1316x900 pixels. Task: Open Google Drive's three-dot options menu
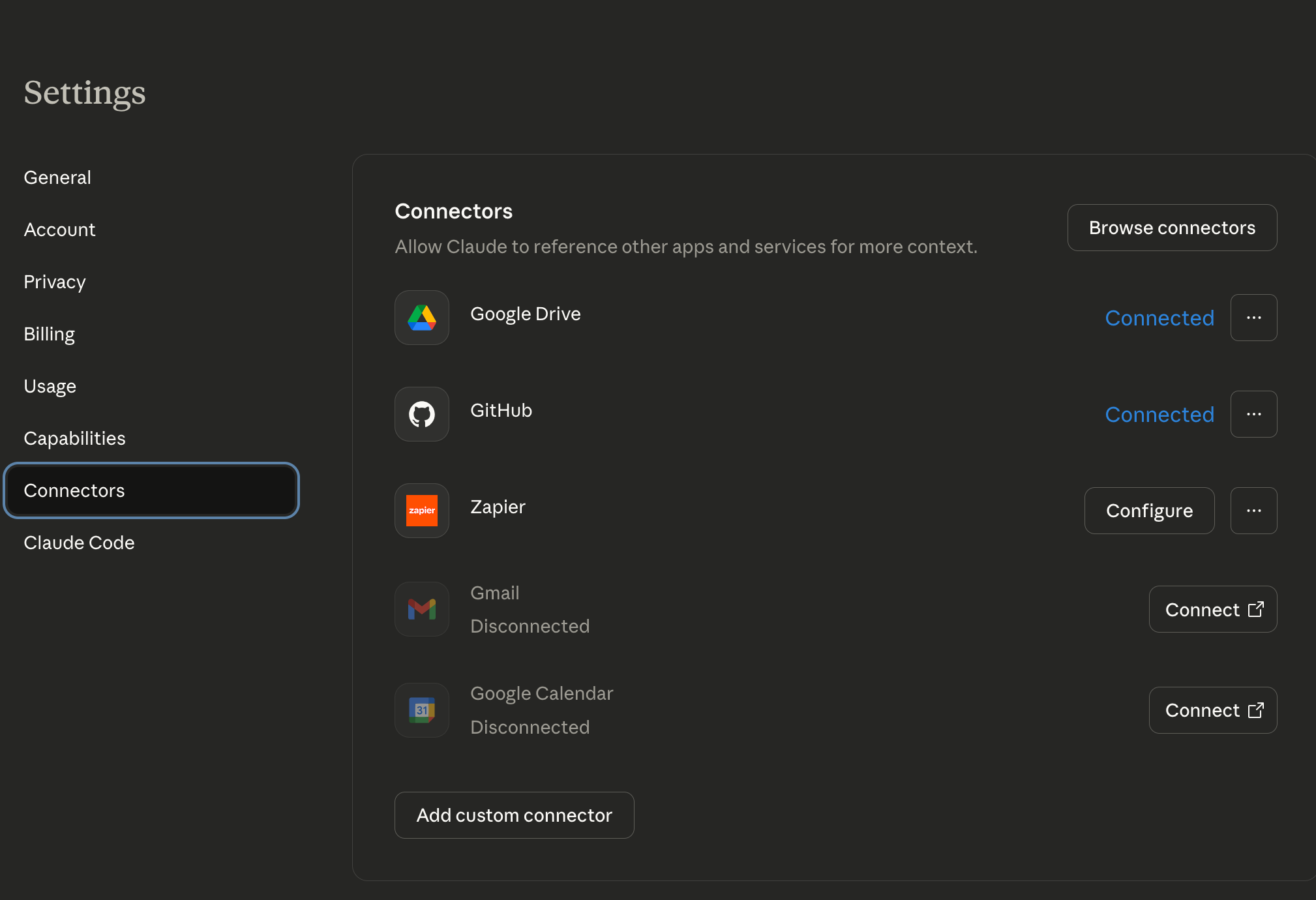(1253, 318)
